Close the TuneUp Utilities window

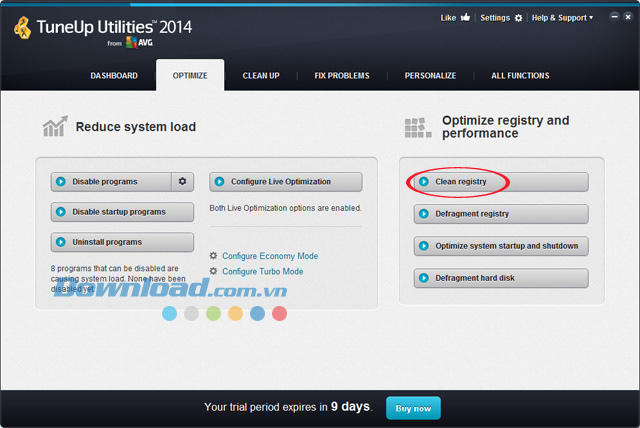(628, 17)
